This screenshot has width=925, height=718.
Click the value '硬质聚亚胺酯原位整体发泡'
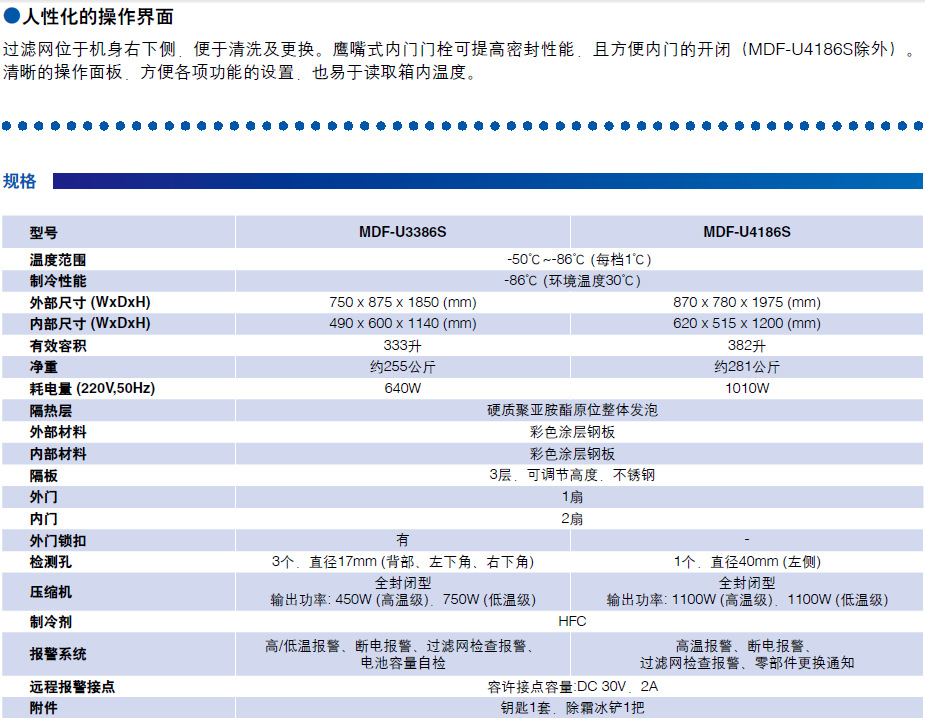[x=572, y=410]
